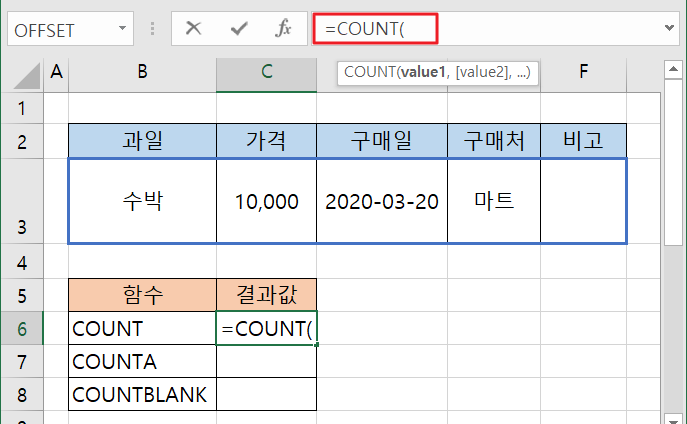
Task: Click the Name Box showing OFFSET
Action: (70, 29)
